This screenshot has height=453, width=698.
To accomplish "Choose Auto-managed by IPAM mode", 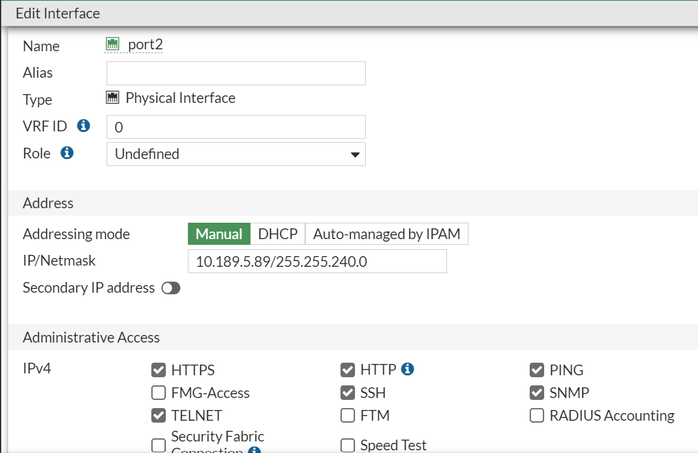I will [386, 234].
